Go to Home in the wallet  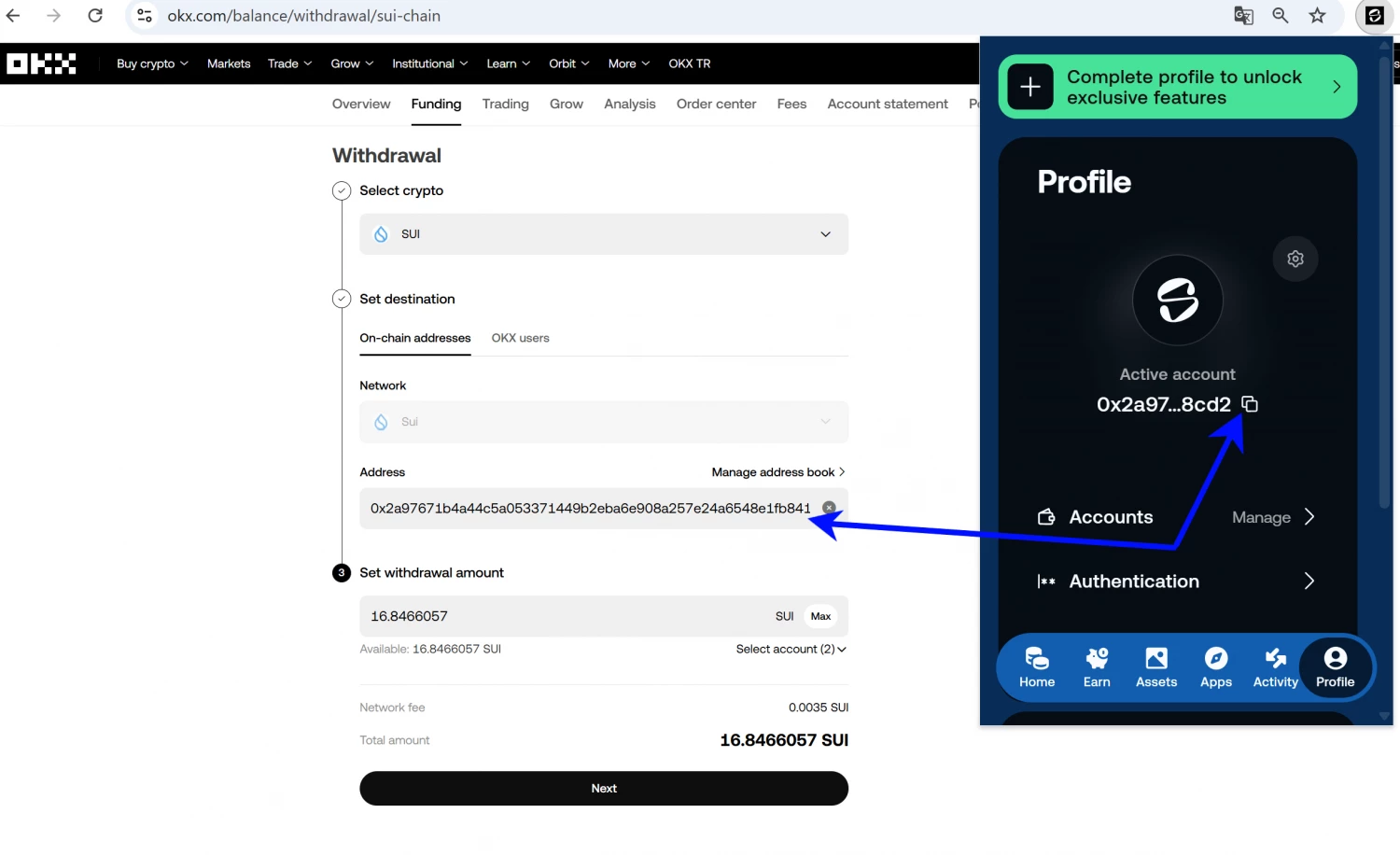[1037, 667]
